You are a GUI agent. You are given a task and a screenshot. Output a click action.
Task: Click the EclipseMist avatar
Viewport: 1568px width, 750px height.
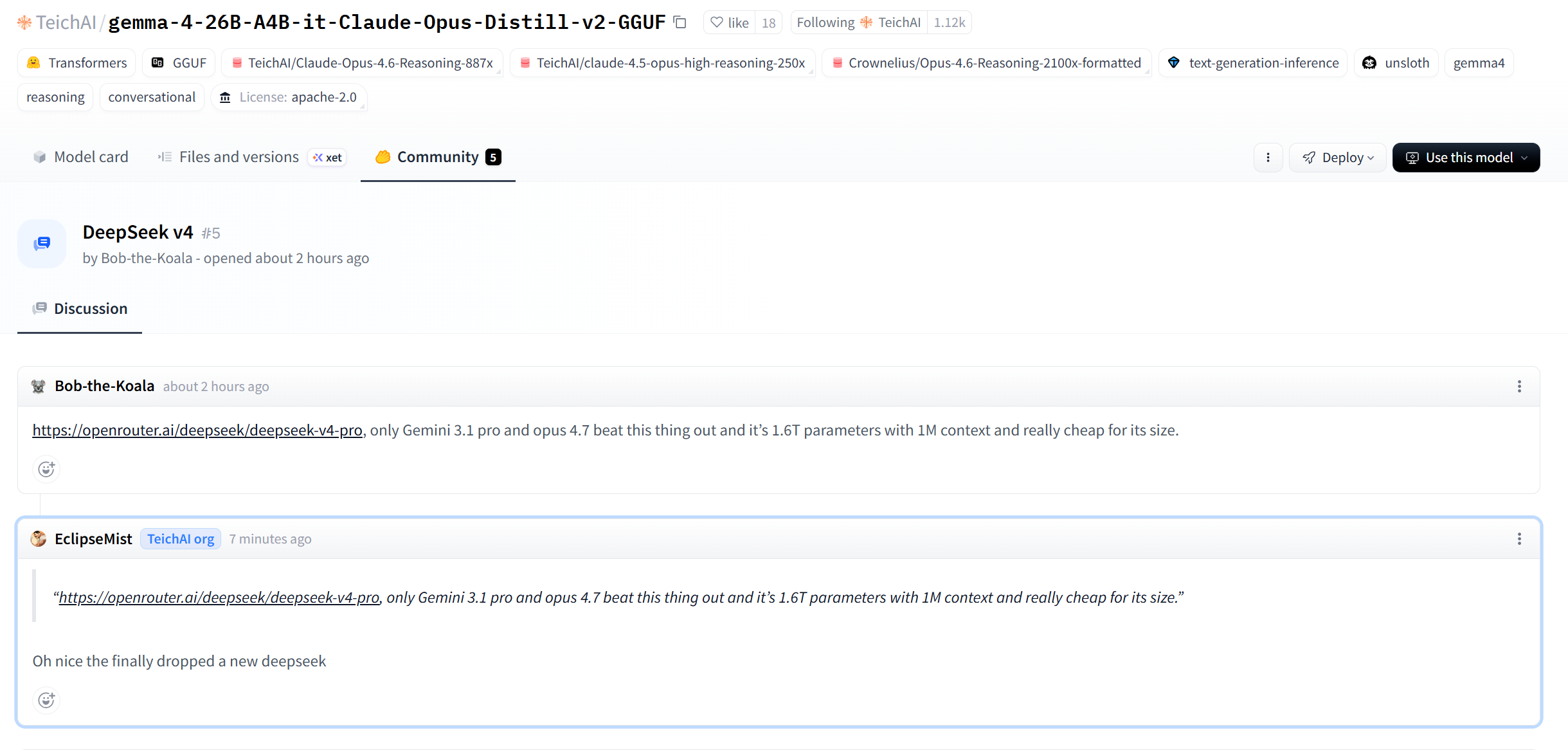(x=39, y=538)
